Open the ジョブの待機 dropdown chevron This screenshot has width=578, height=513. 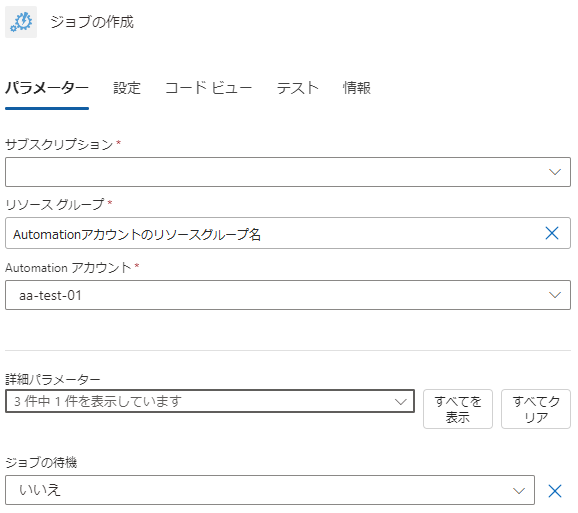point(518,491)
